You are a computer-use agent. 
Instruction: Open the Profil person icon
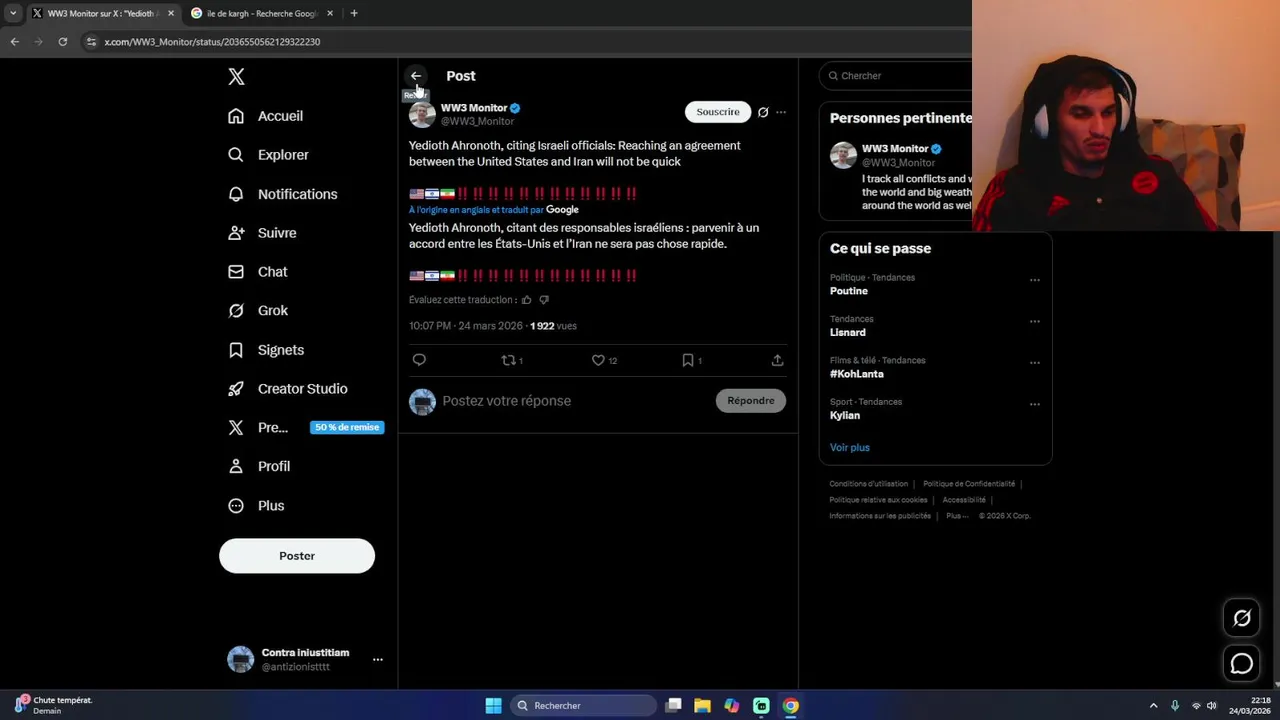[236, 466]
